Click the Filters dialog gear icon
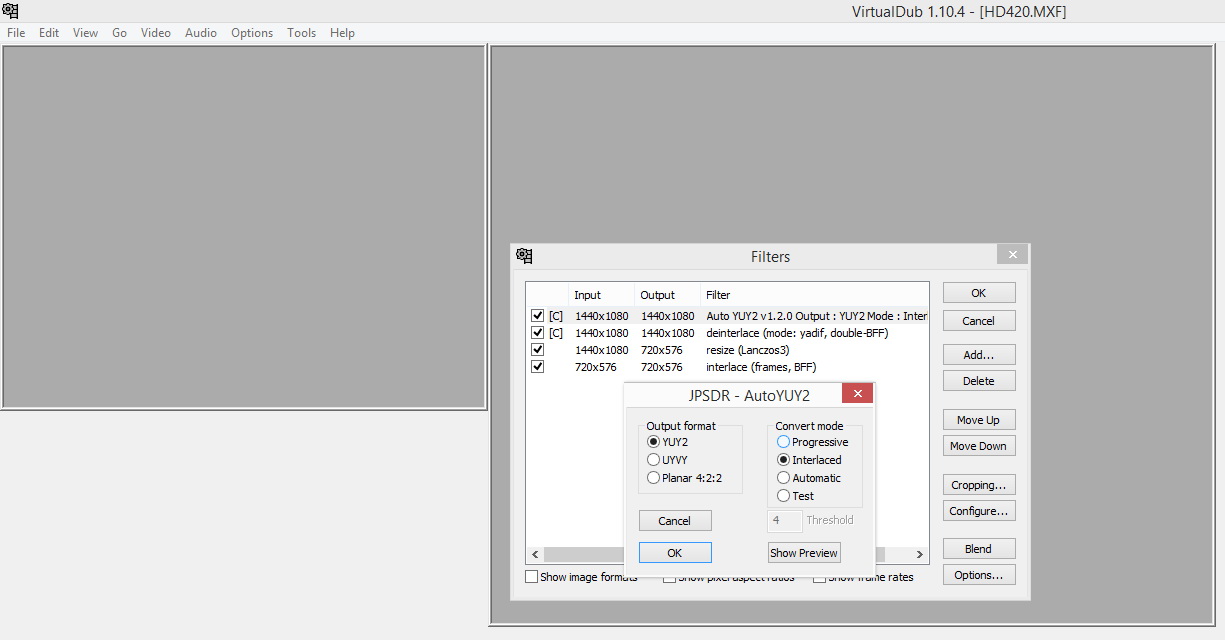 click(525, 256)
